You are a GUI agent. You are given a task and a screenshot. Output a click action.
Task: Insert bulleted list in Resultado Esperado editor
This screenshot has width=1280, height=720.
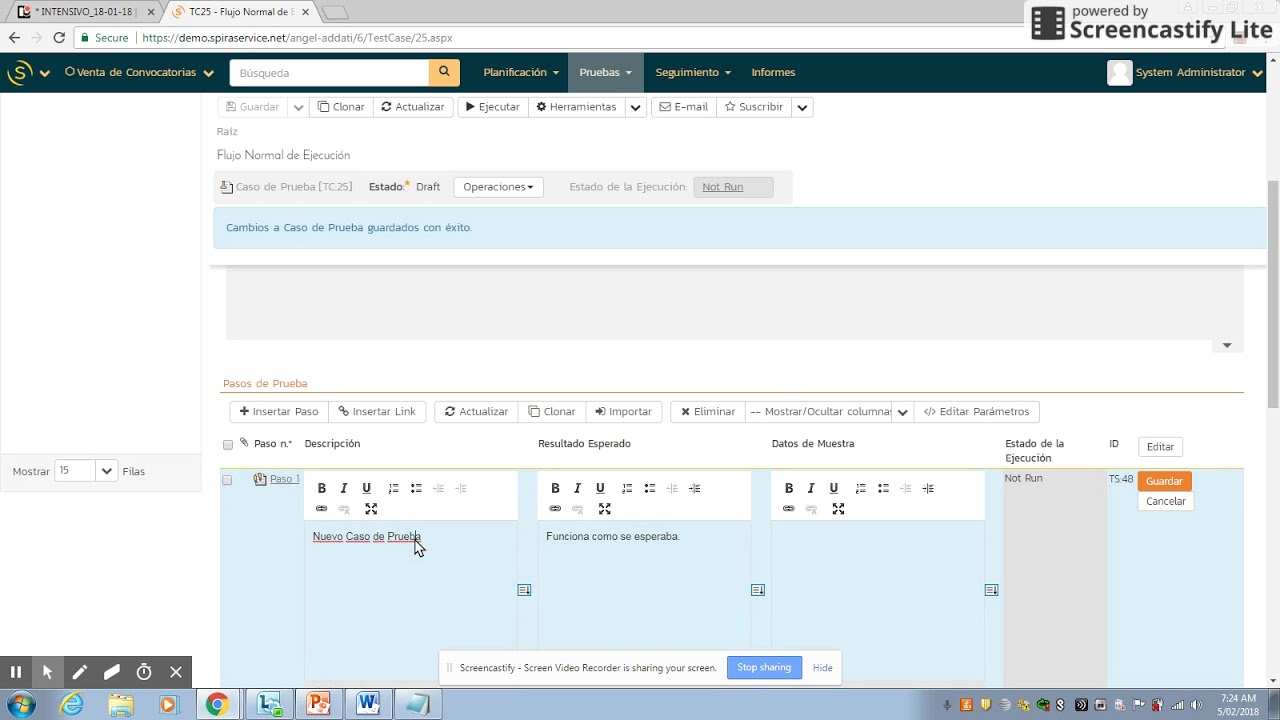pos(650,488)
